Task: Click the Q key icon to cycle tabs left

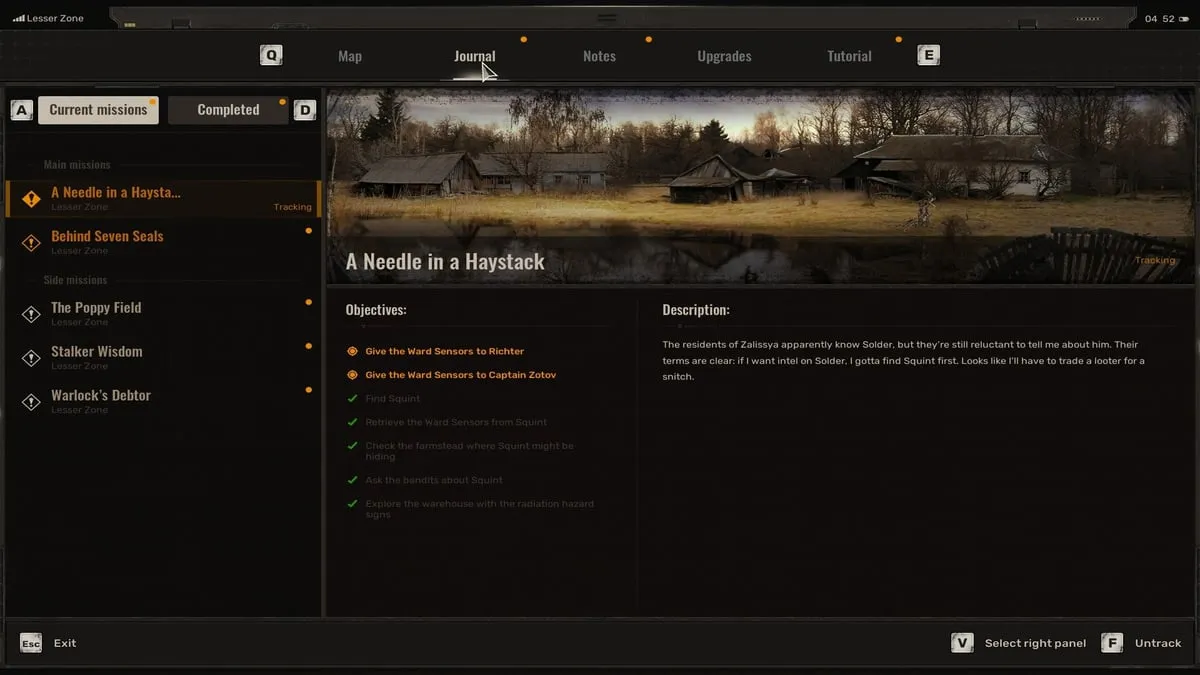Action: 270,55
